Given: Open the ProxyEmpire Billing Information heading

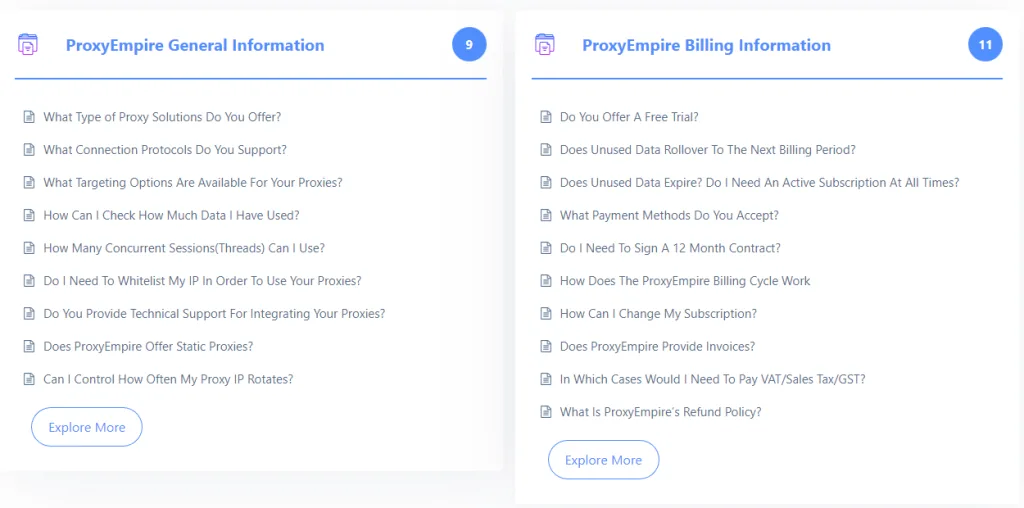Looking at the screenshot, I should click(706, 45).
